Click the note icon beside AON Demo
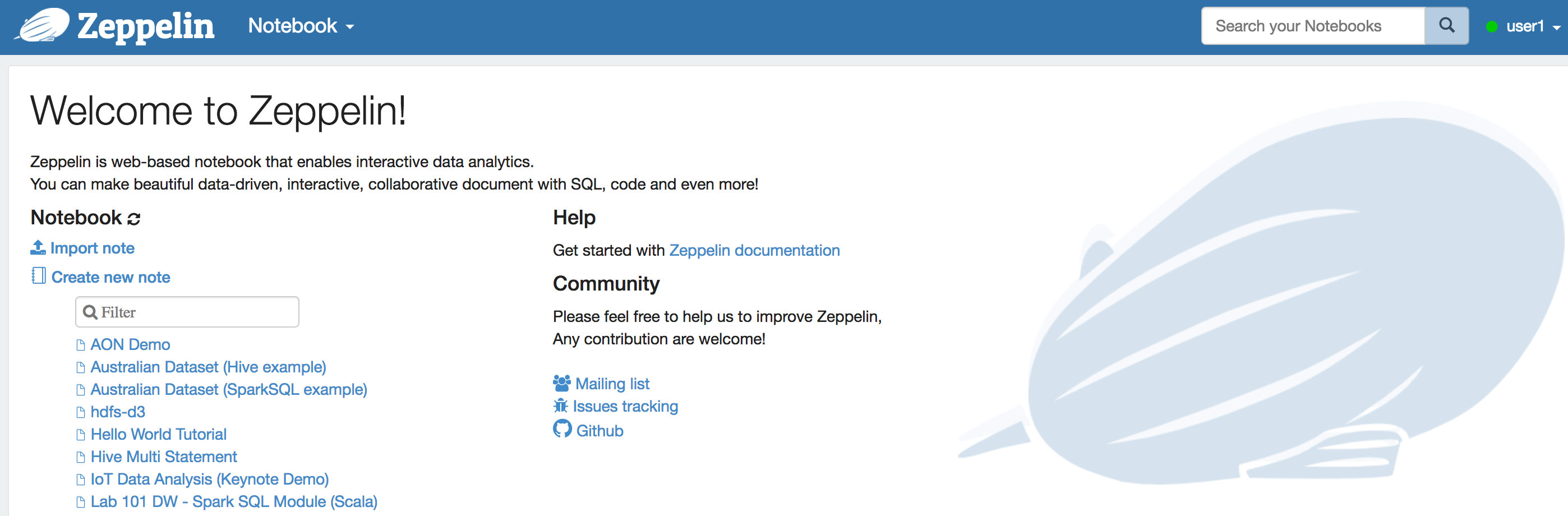1568x516 pixels. 81,344
